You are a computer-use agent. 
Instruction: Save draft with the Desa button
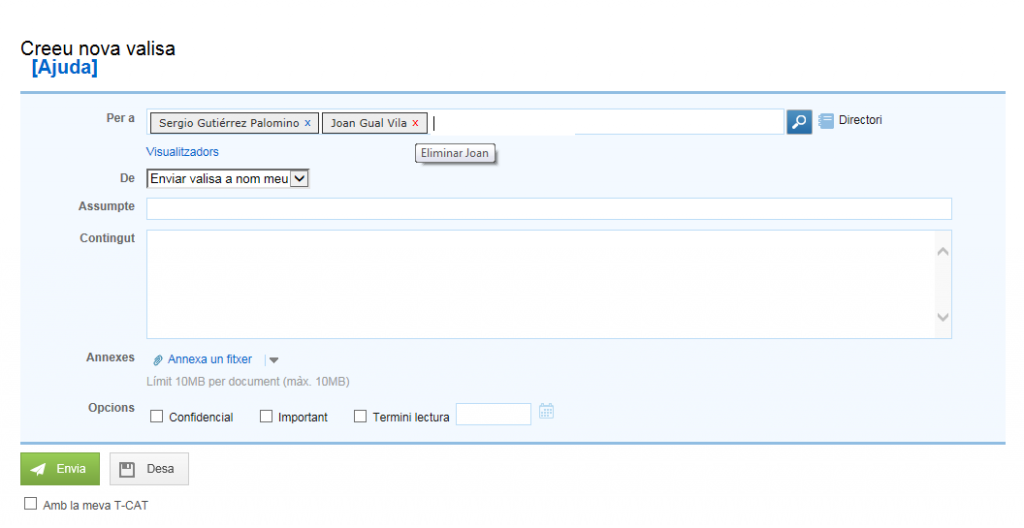tap(149, 469)
